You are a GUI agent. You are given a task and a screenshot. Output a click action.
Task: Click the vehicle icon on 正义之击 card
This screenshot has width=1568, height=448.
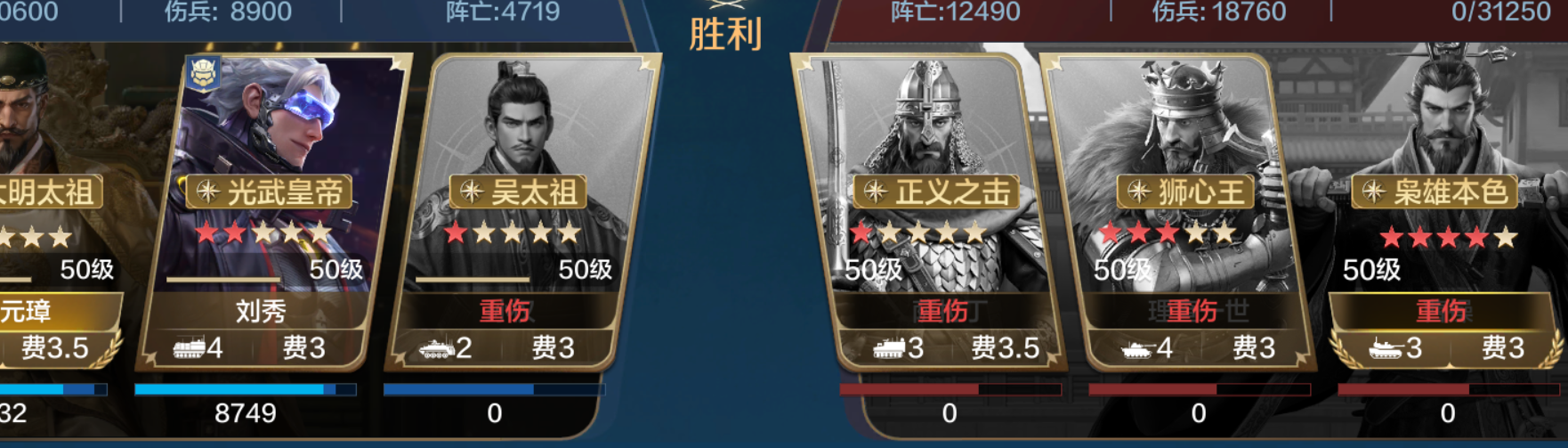(888, 348)
